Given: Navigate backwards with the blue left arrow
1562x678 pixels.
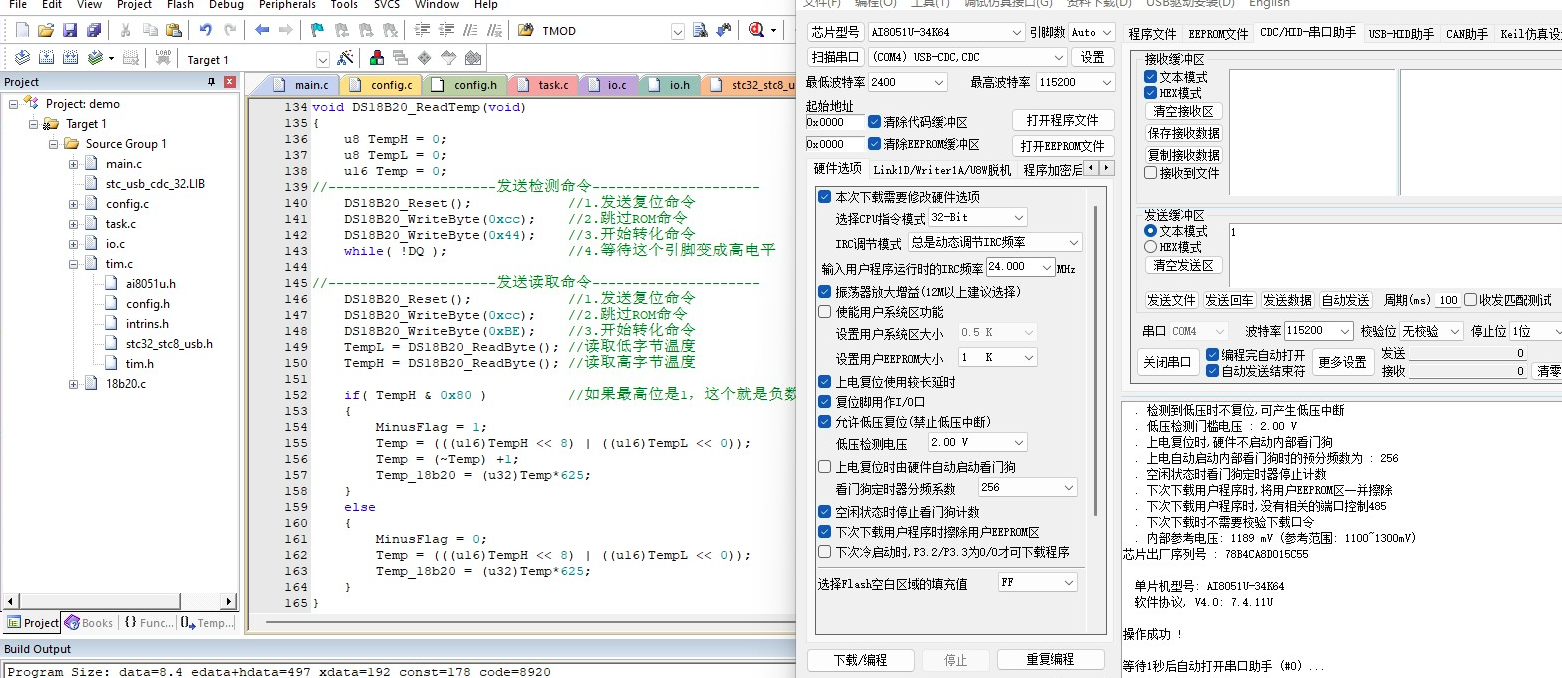Looking at the screenshot, I should [x=262, y=30].
